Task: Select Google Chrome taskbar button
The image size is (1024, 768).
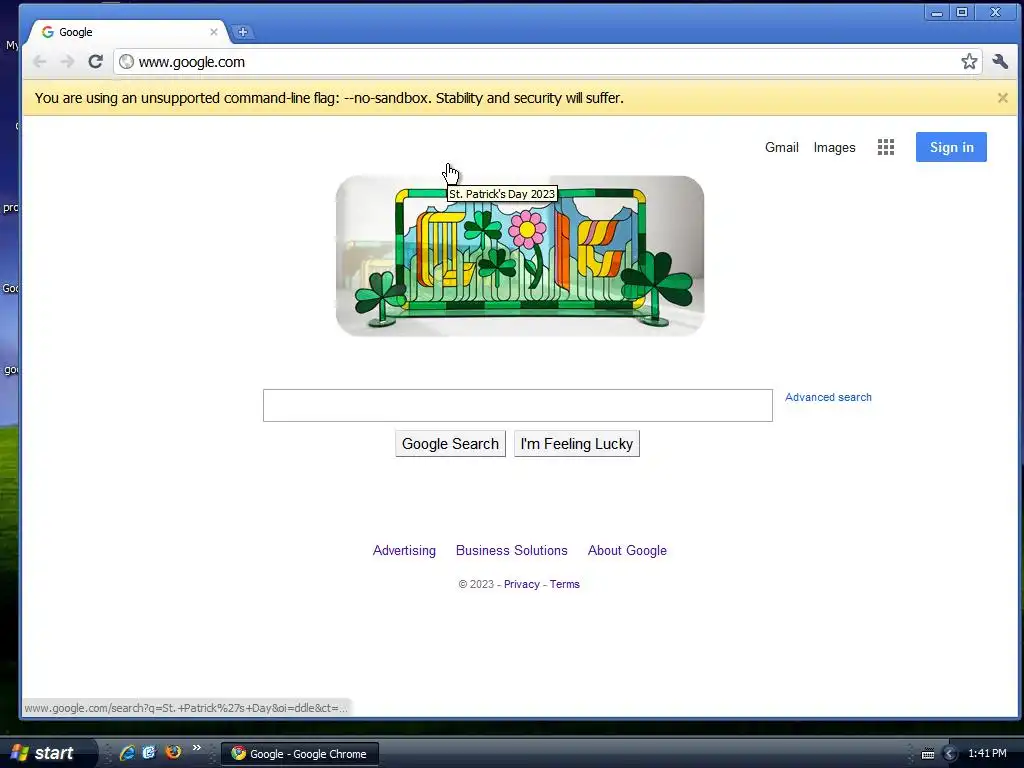Action: pos(300,754)
